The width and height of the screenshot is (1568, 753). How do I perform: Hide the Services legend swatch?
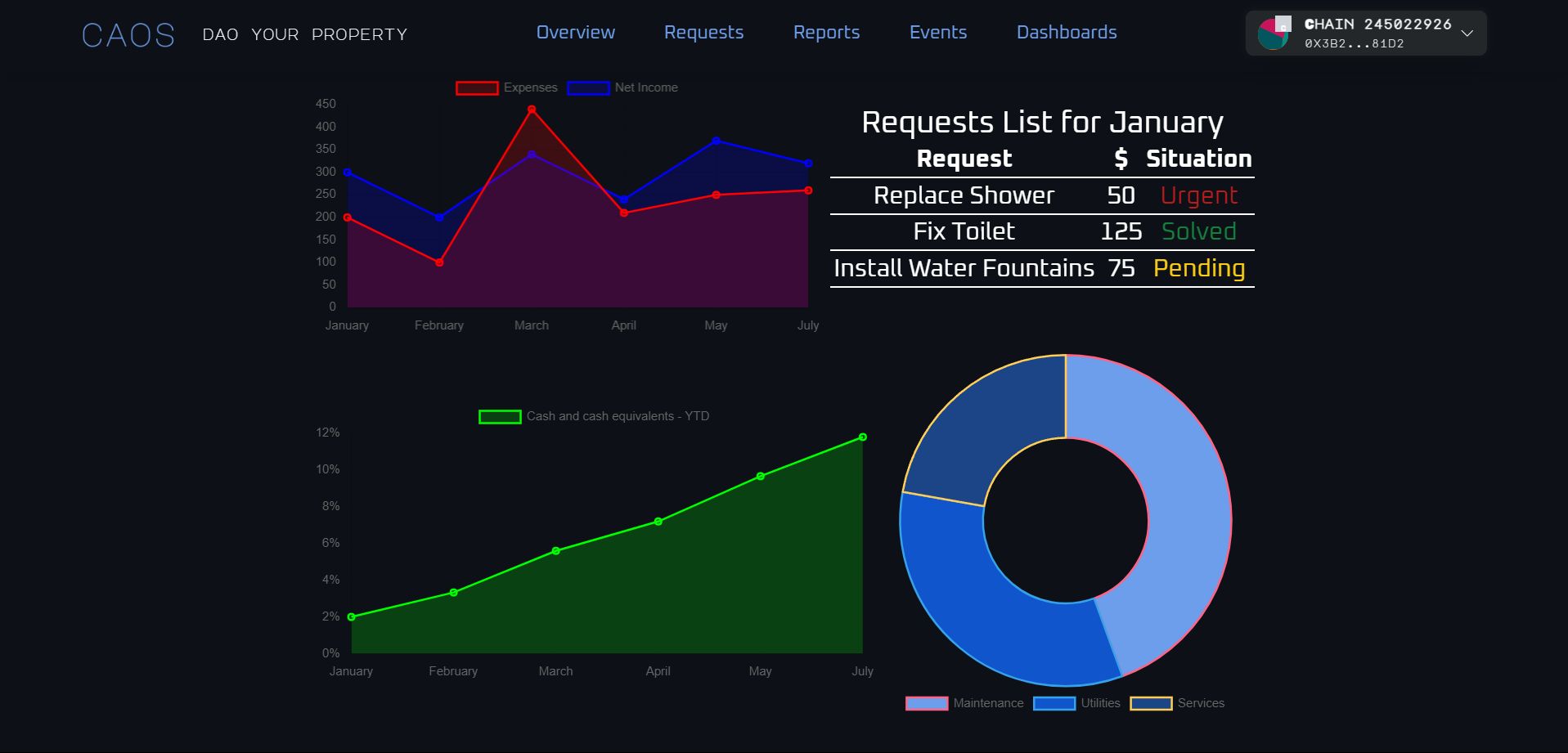coord(1151,704)
